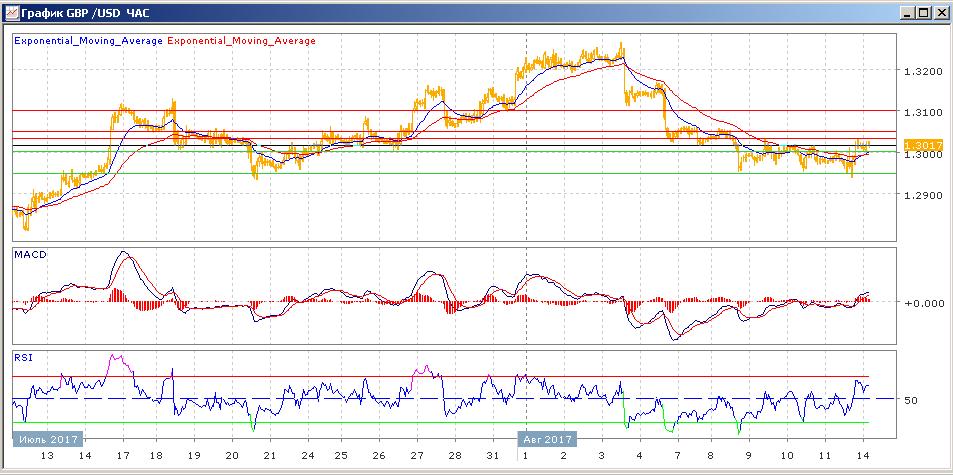Click the chart icon in title bar
The width and height of the screenshot is (953, 475).
point(12,12)
